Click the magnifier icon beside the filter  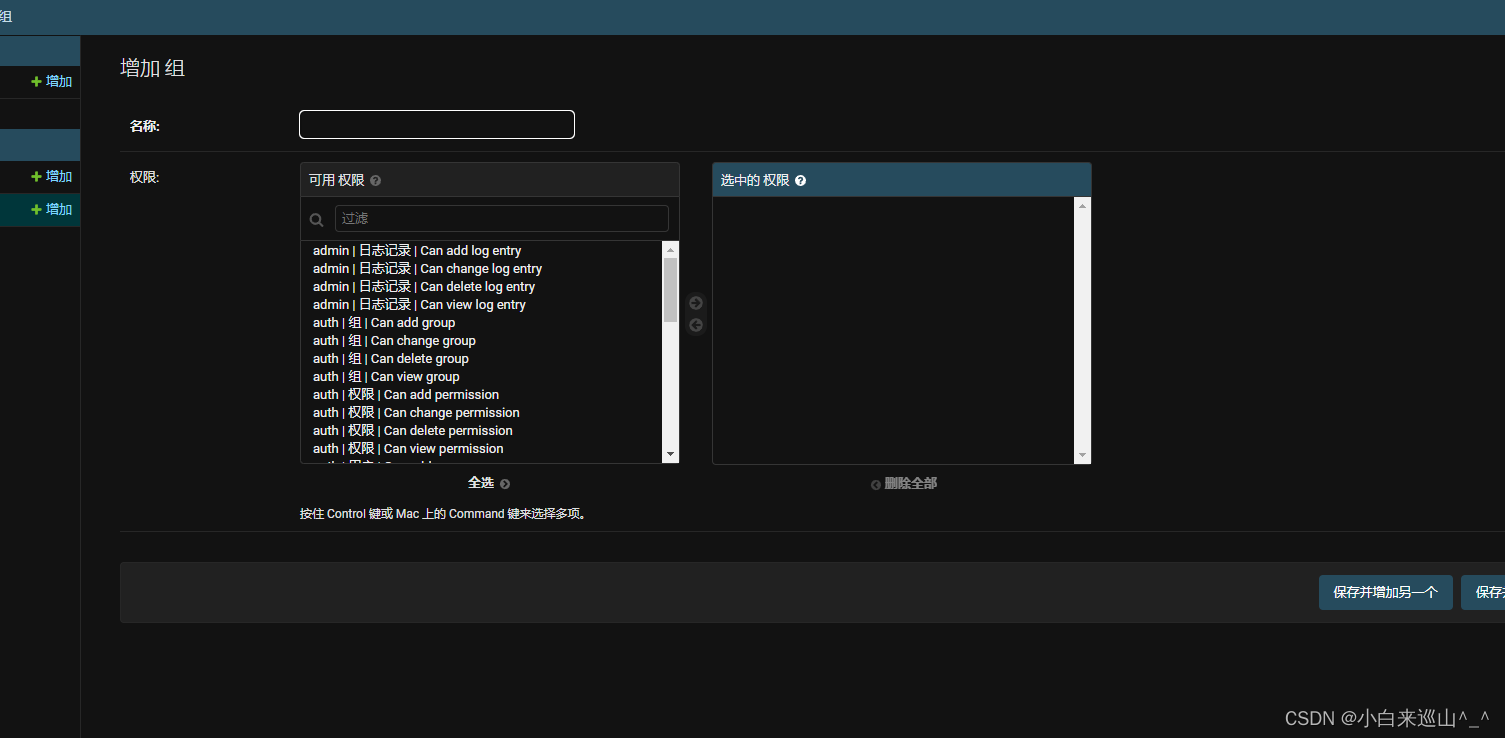(317, 220)
